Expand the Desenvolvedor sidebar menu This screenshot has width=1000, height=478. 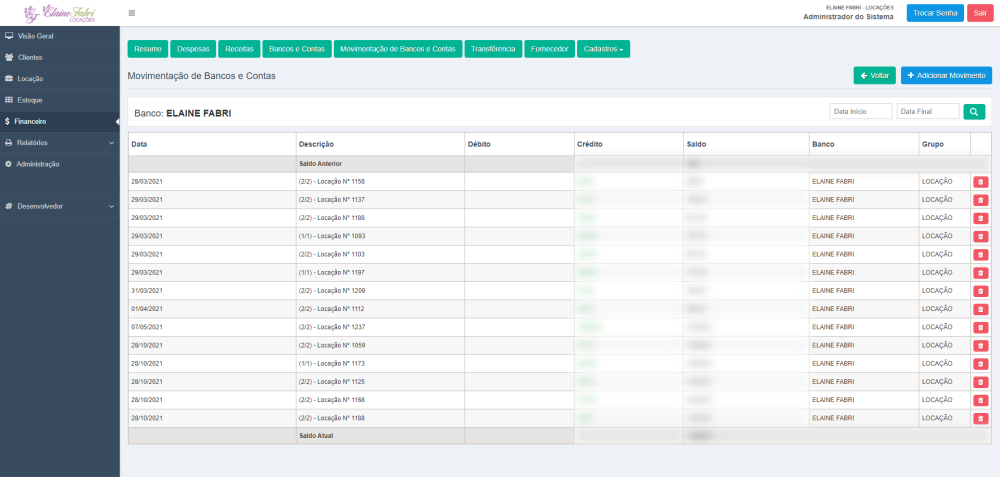[60, 206]
